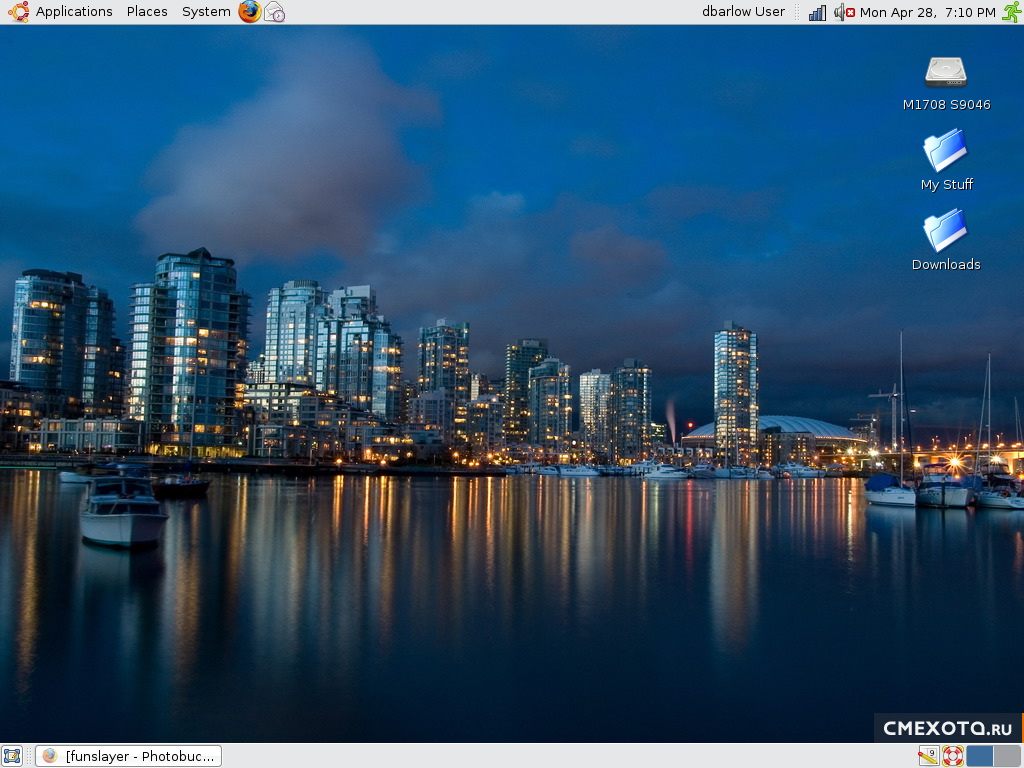
Task: Open the dbarlow User switcher menu
Action: [x=743, y=12]
